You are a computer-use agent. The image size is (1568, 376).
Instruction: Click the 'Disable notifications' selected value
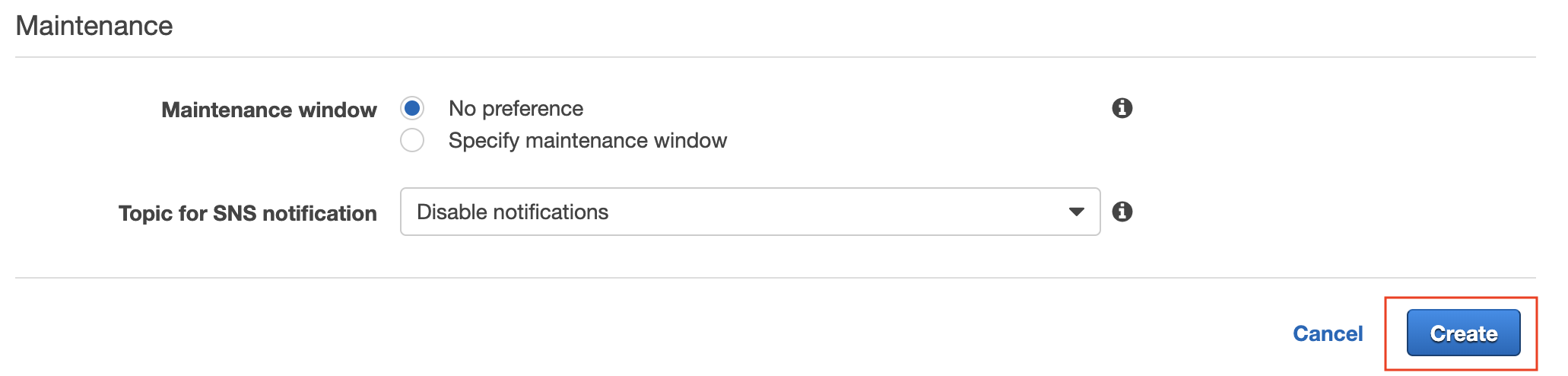513,212
